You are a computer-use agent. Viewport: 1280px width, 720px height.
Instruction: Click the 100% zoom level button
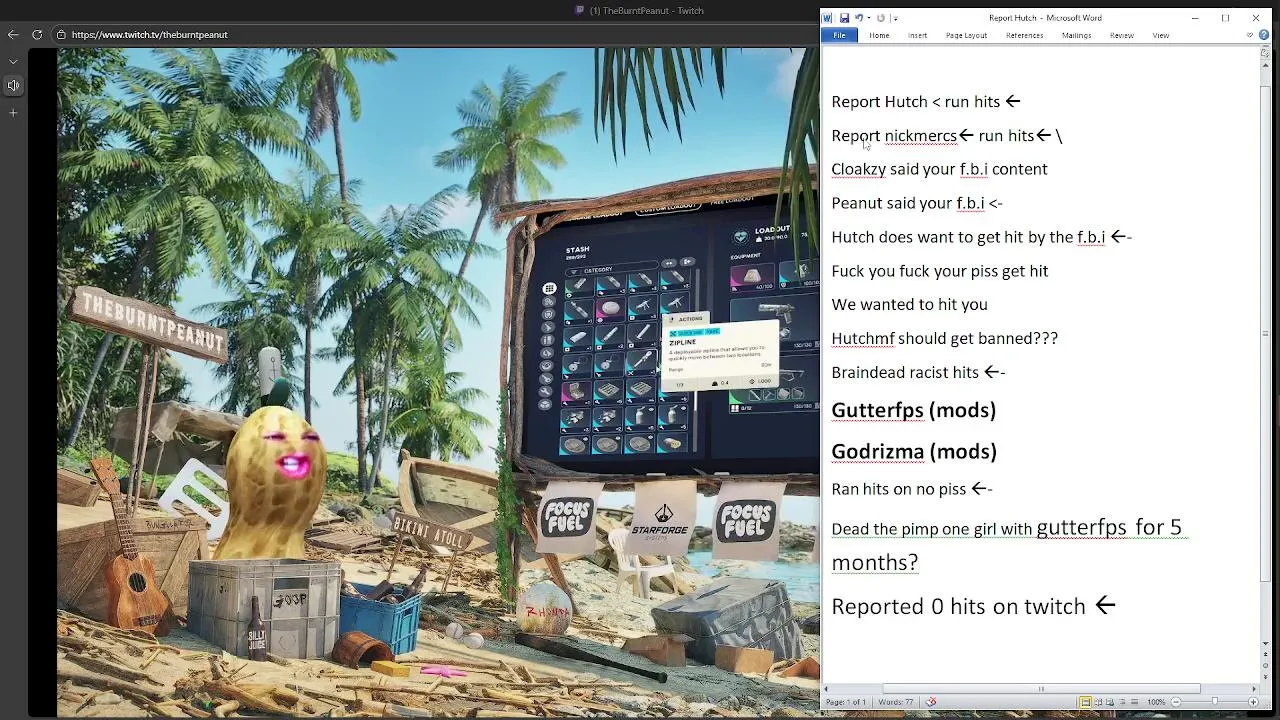click(1156, 702)
